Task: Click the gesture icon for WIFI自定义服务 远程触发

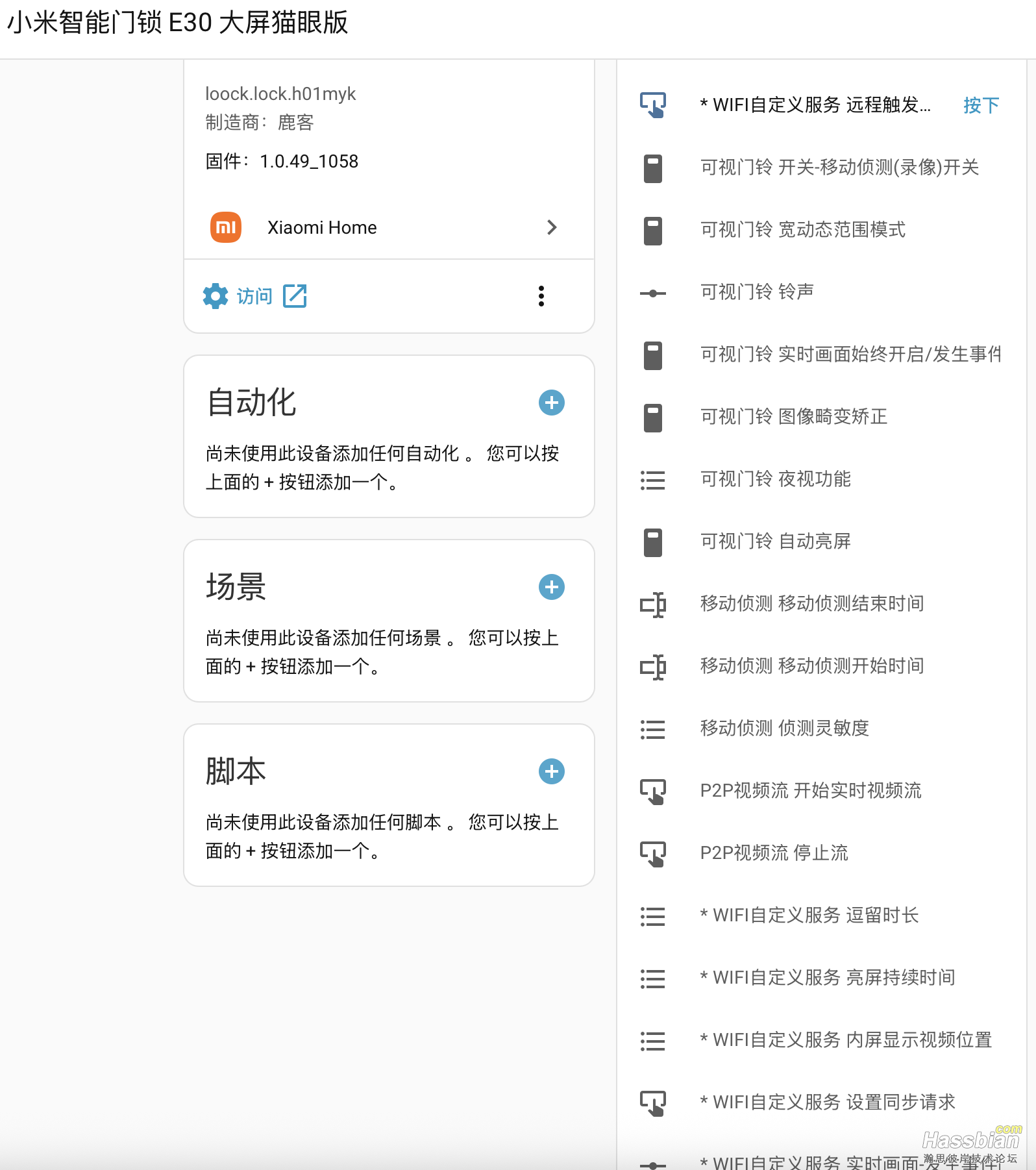Action: click(x=653, y=105)
